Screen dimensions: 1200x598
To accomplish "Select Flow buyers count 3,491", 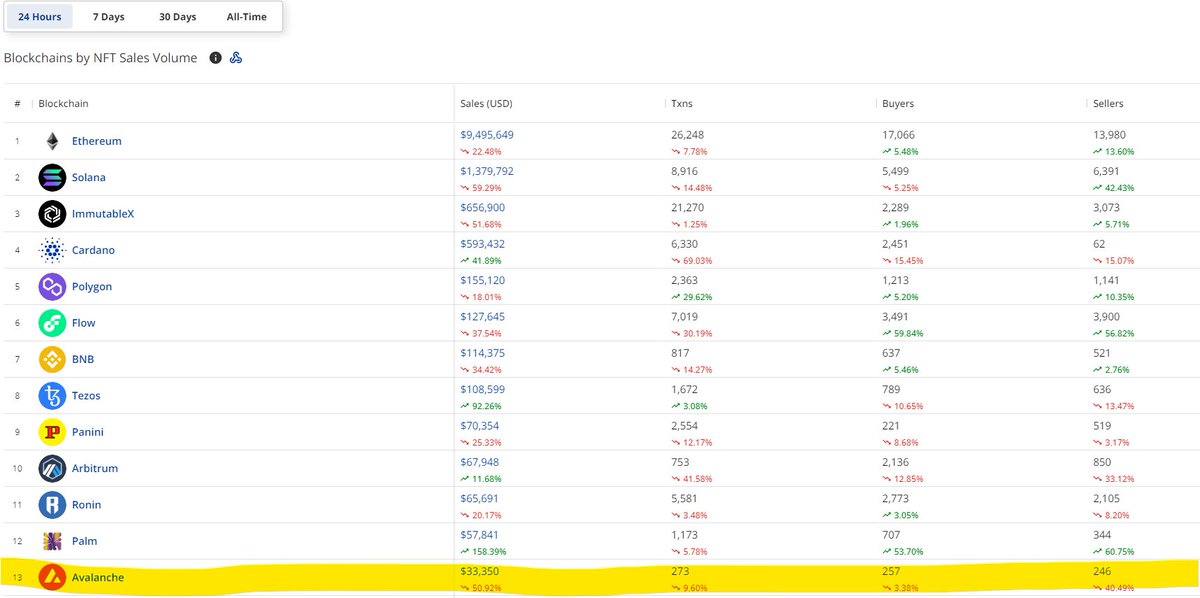I will tap(896, 316).
